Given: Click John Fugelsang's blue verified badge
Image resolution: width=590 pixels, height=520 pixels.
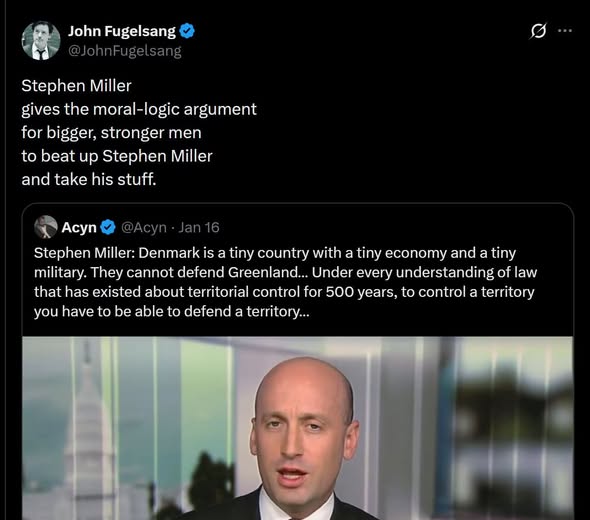Looking at the screenshot, I should (x=187, y=31).
